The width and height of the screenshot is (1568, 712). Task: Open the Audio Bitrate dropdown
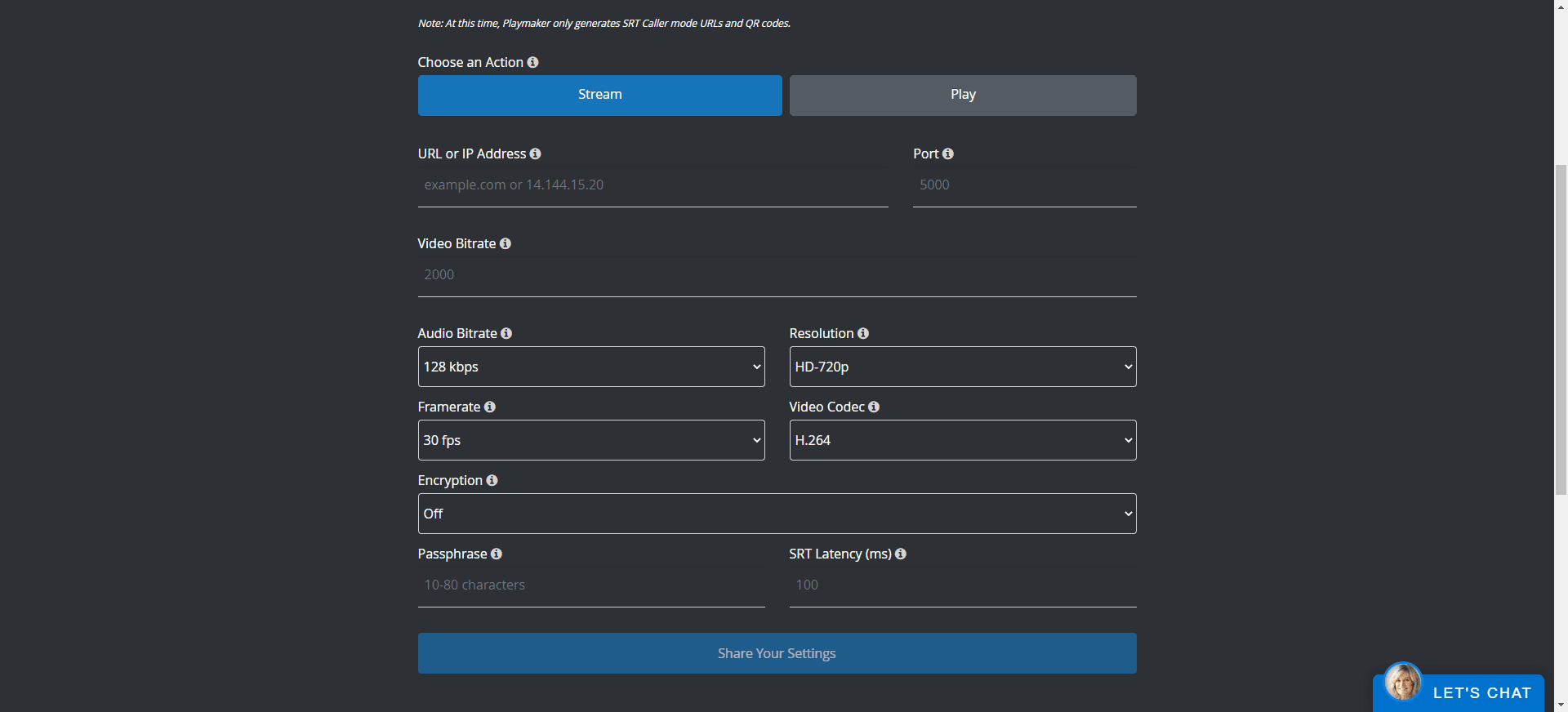pyautogui.click(x=590, y=367)
